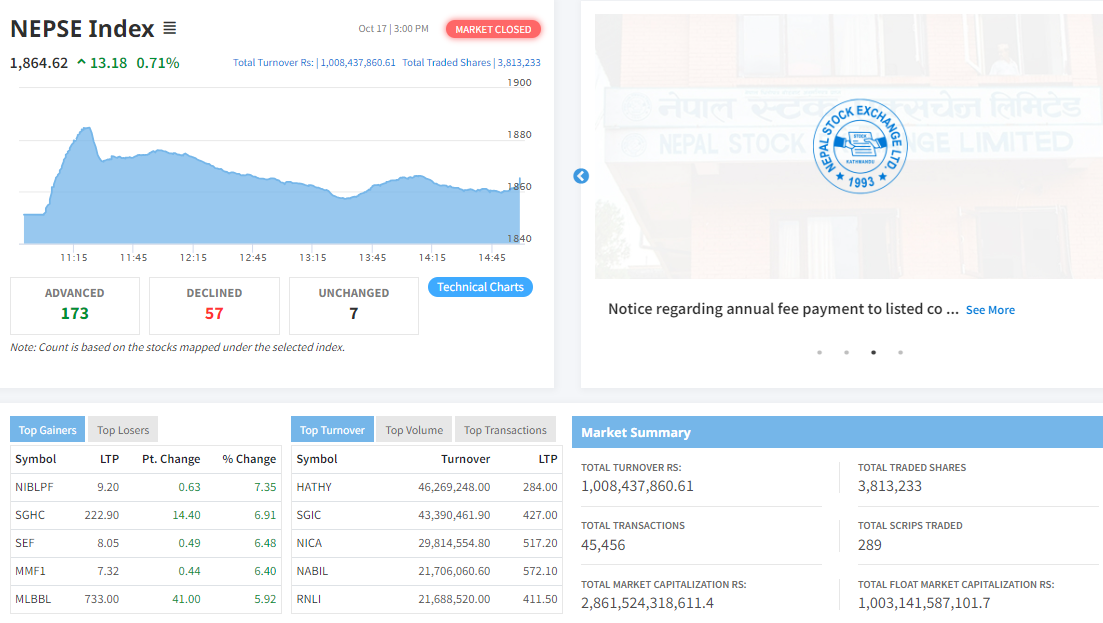1103x623 pixels.
Task: Click HATHY turnover value 46,269,248.00
Action: coord(454,487)
